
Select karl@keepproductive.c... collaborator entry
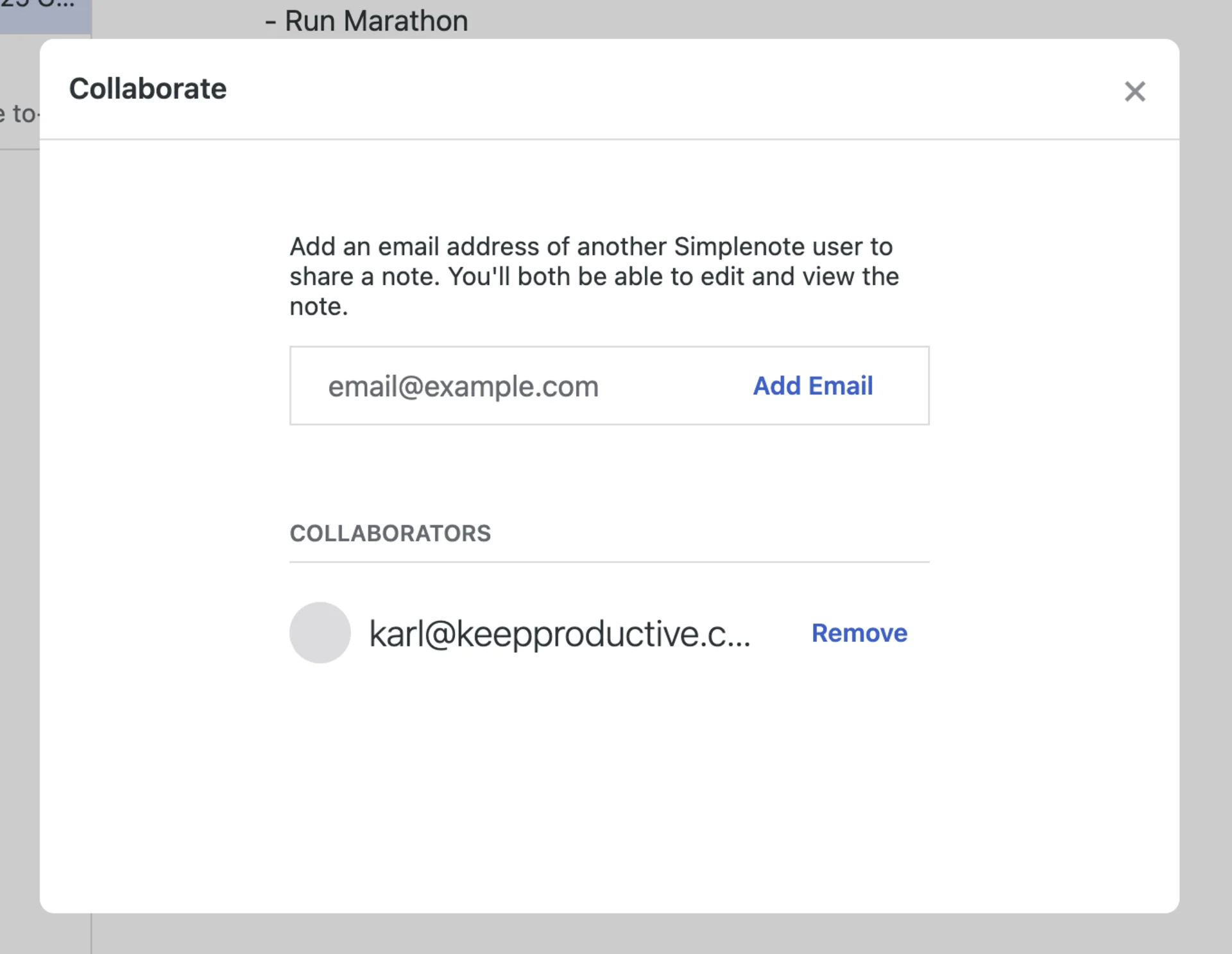560,632
